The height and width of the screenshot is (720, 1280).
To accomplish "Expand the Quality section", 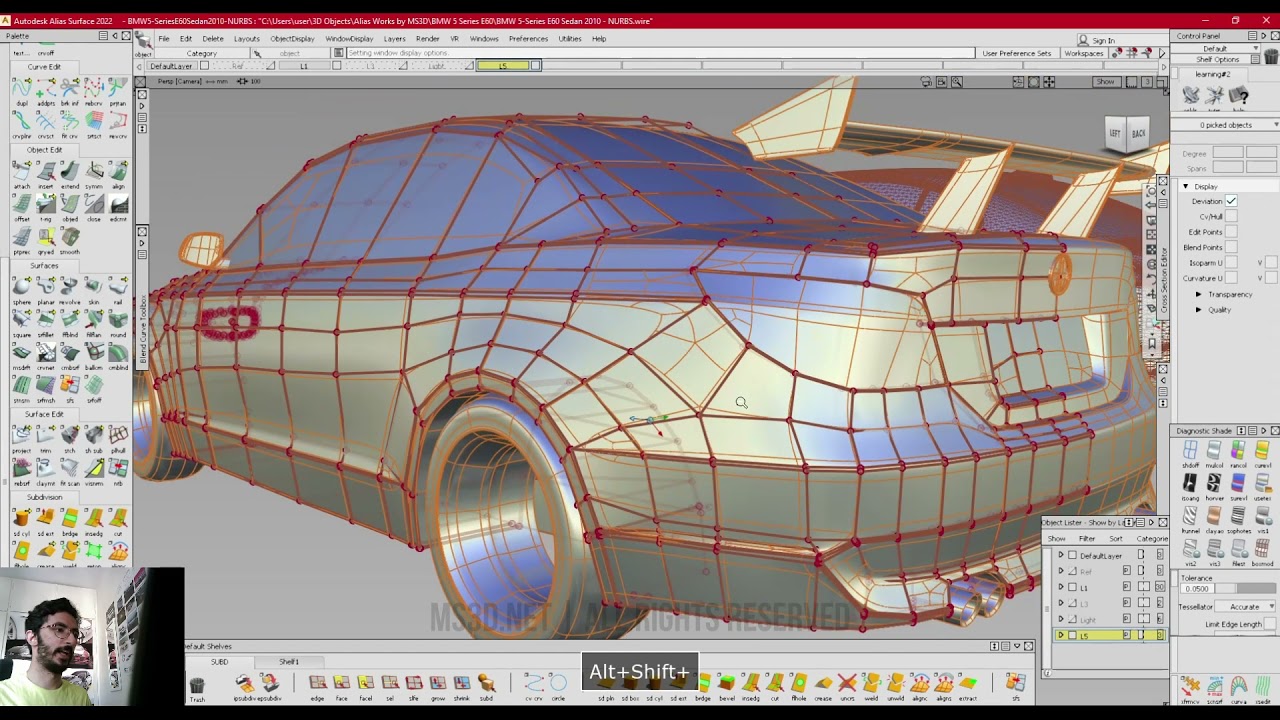I will [1199, 310].
